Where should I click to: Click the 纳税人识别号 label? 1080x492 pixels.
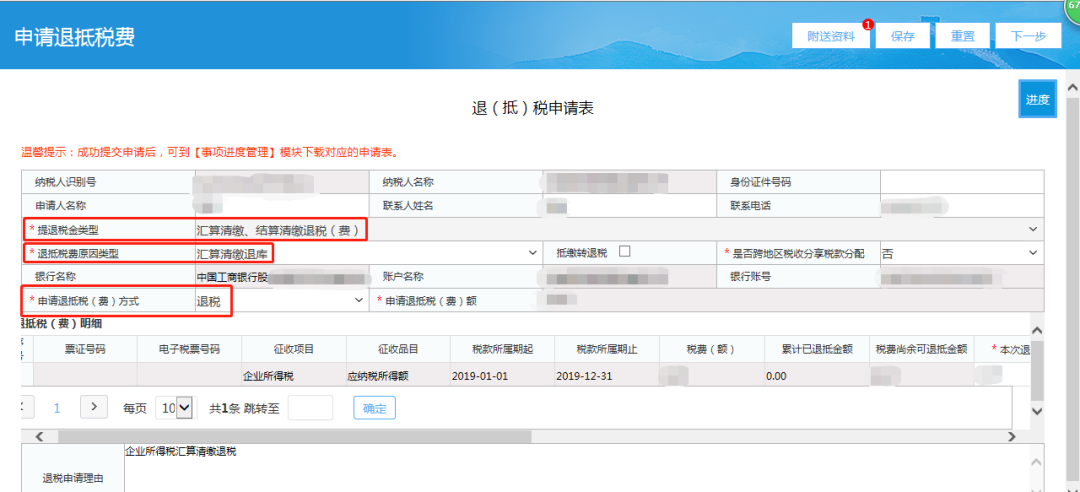[66, 182]
